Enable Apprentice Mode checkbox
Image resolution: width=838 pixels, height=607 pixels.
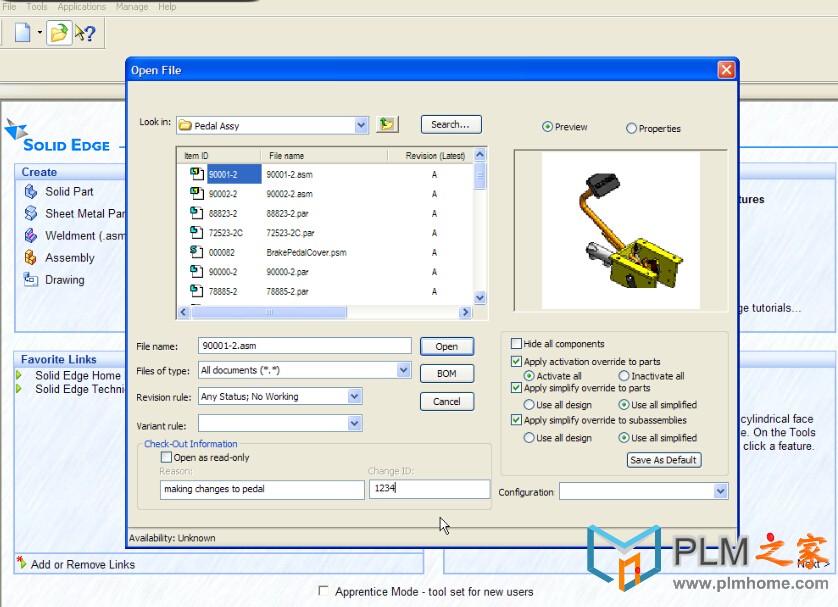[x=323, y=590]
